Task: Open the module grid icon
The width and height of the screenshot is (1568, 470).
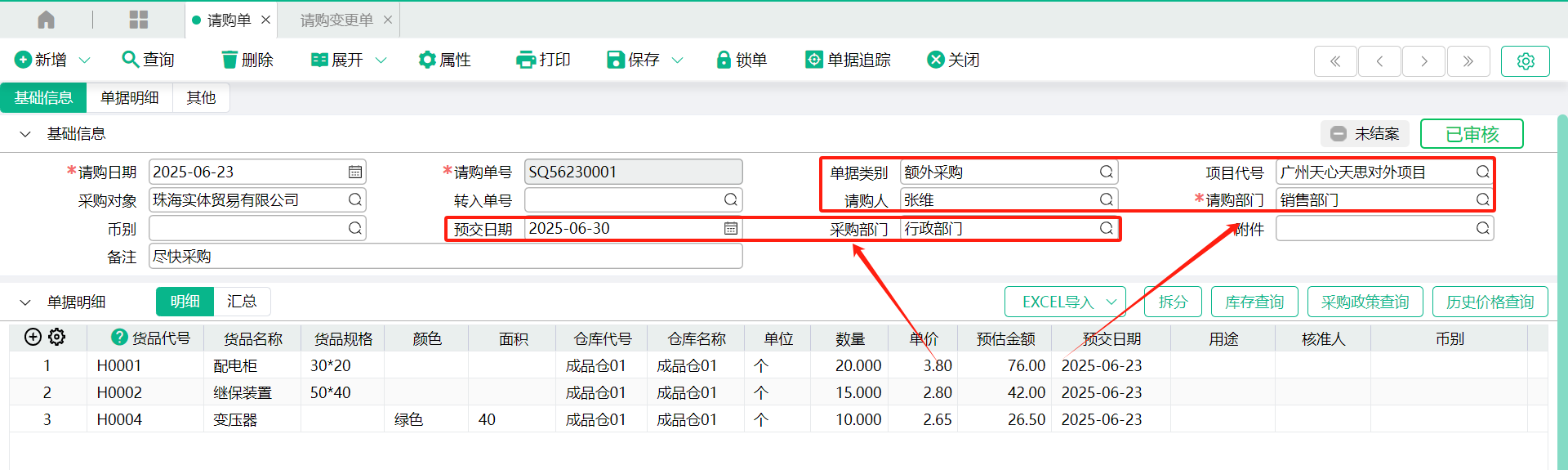Action: pos(139,20)
